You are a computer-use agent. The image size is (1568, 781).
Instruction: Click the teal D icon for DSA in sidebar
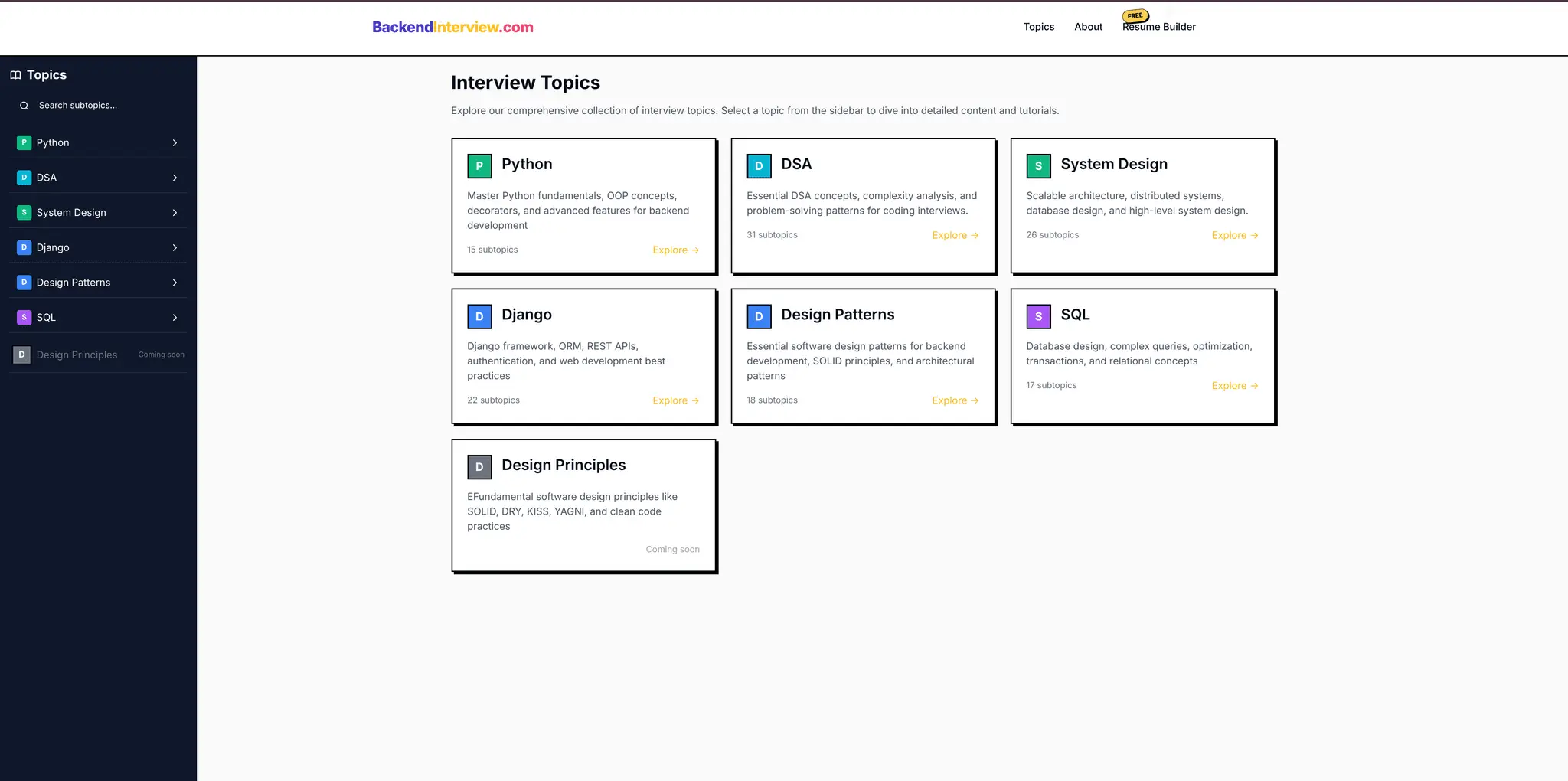pyautogui.click(x=24, y=178)
